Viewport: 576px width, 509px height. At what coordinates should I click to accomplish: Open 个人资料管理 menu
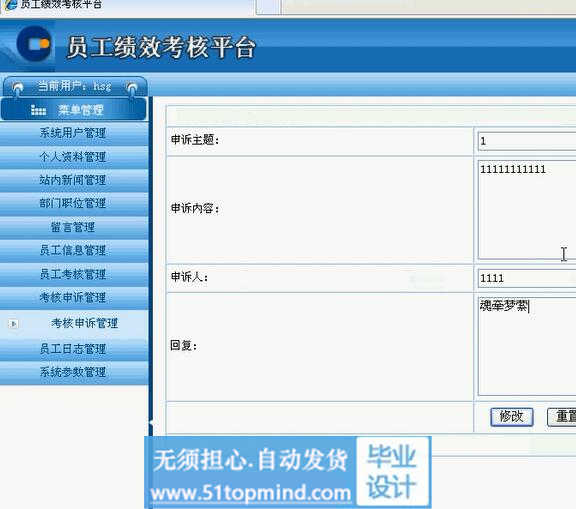coord(73,157)
